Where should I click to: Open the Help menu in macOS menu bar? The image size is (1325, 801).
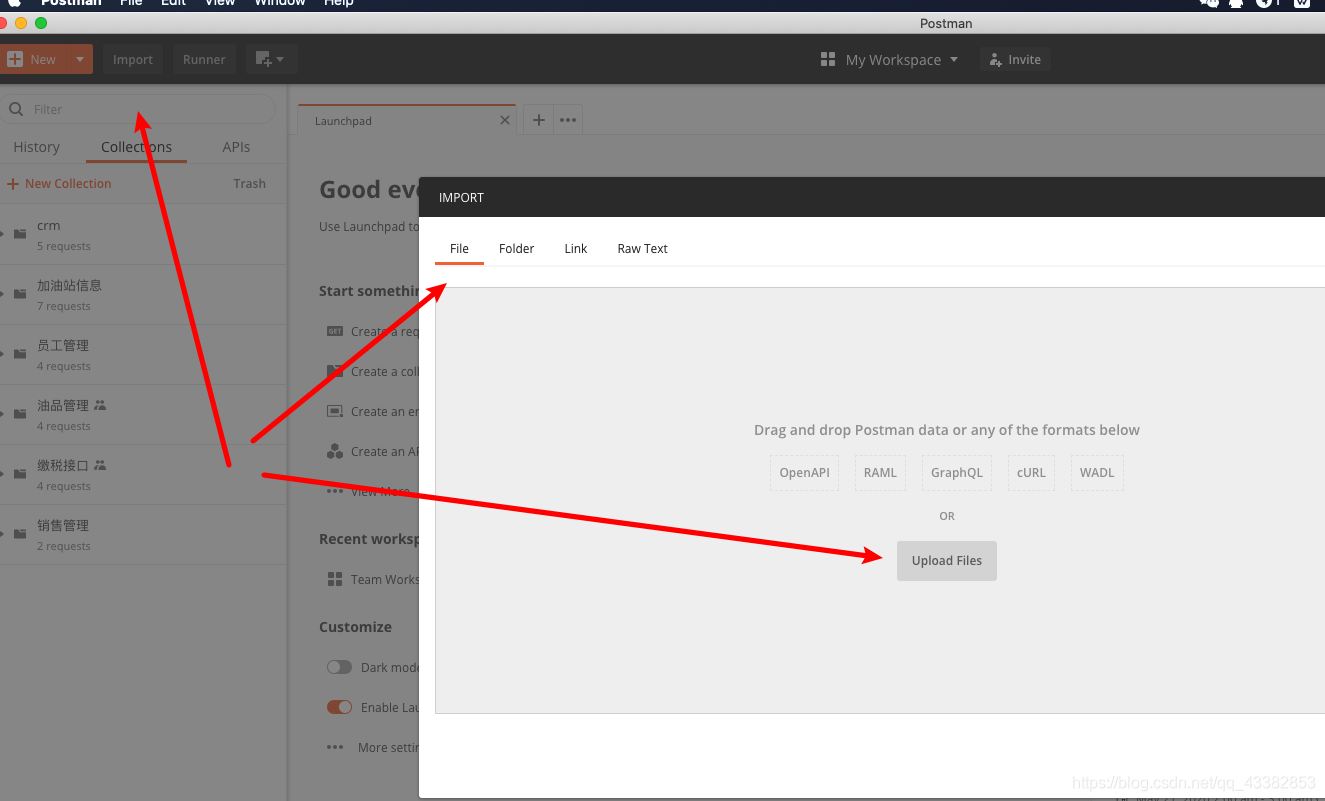pyautogui.click(x=339, y=3)
